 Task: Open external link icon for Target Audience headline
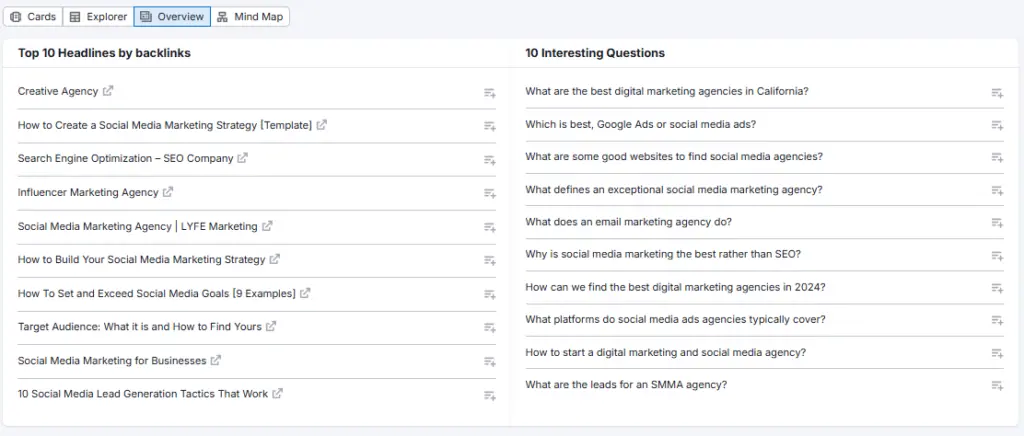tap(271, 326)
